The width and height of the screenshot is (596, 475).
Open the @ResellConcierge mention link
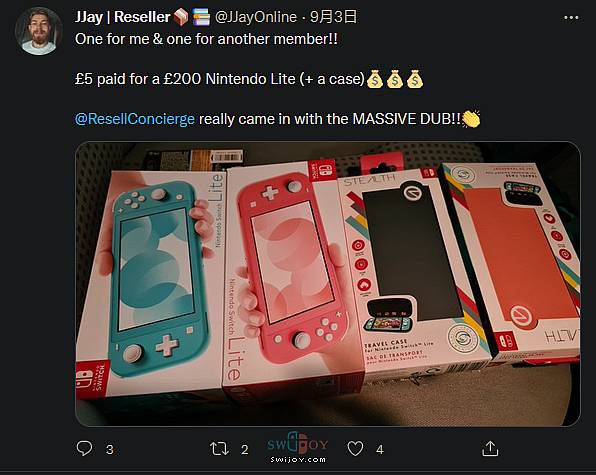[x=135, y=119]
